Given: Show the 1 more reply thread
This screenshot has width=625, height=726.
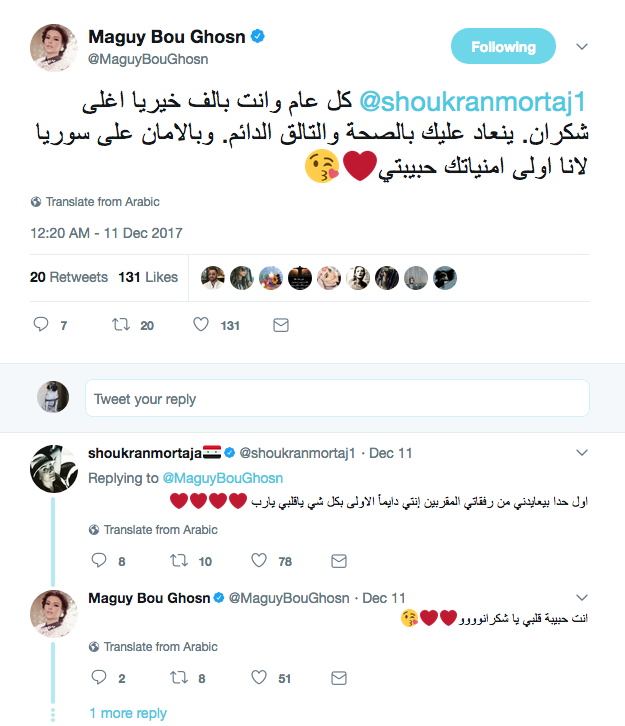Looking at the screenshot, I should tap(128, 713).
